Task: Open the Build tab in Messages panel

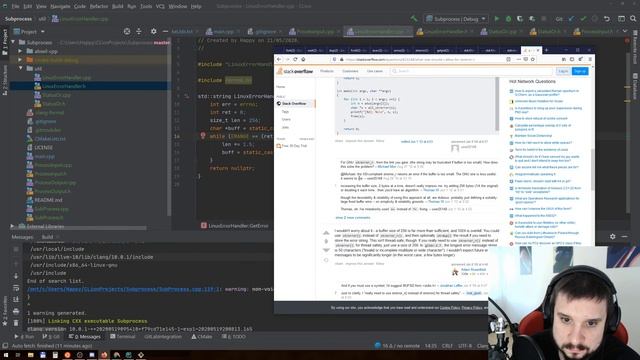Action: point(47,237)
